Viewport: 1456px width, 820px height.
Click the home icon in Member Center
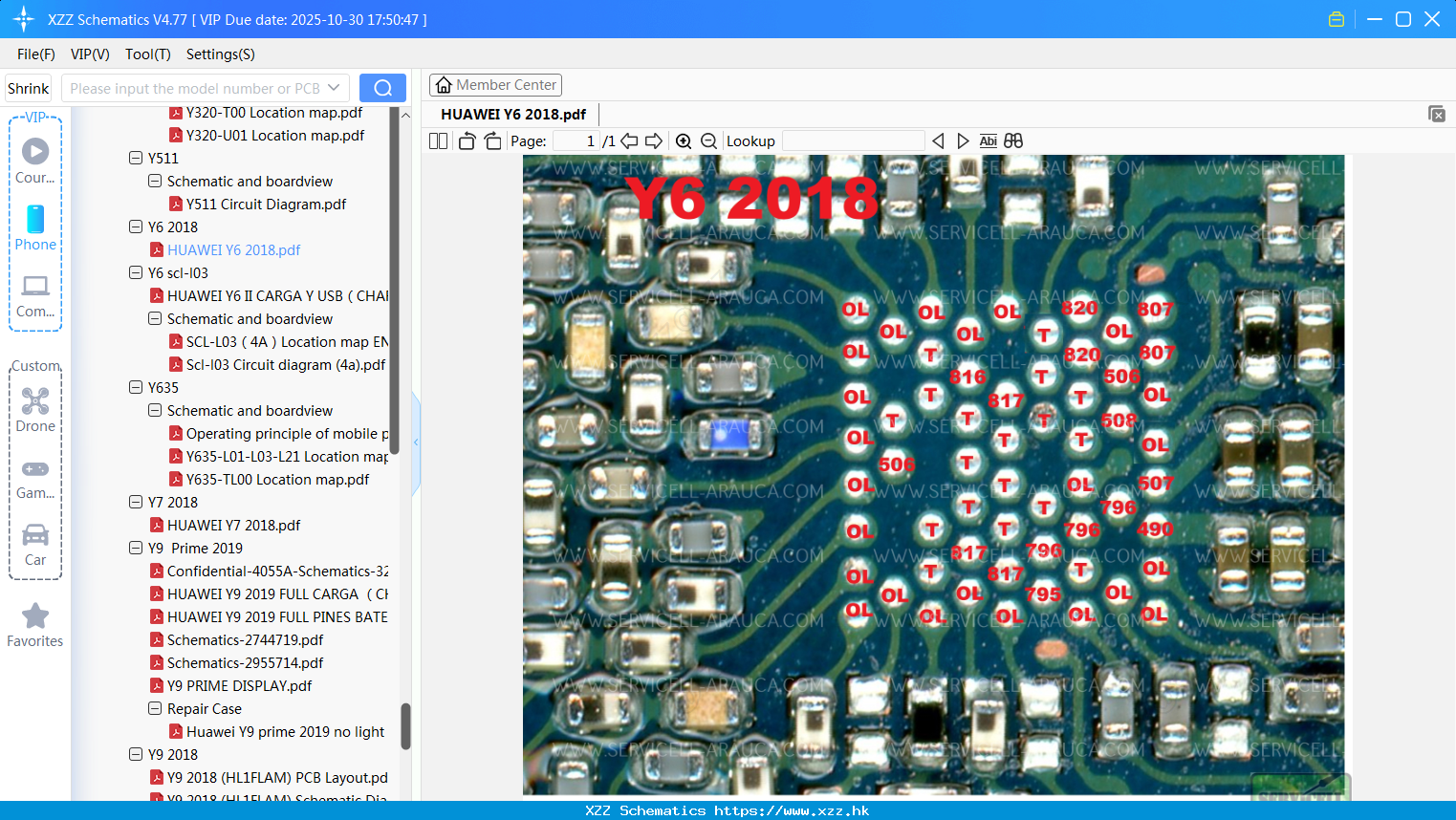444,85
